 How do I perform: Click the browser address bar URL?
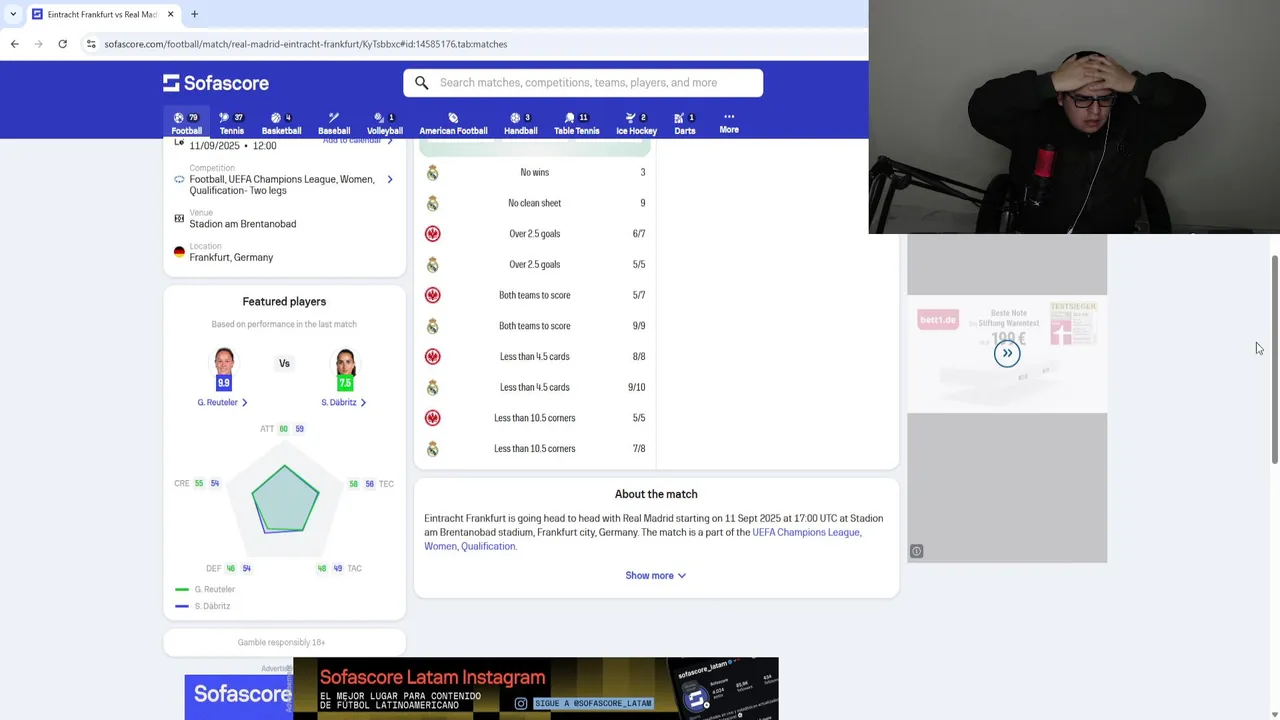[x=306, y=44]
